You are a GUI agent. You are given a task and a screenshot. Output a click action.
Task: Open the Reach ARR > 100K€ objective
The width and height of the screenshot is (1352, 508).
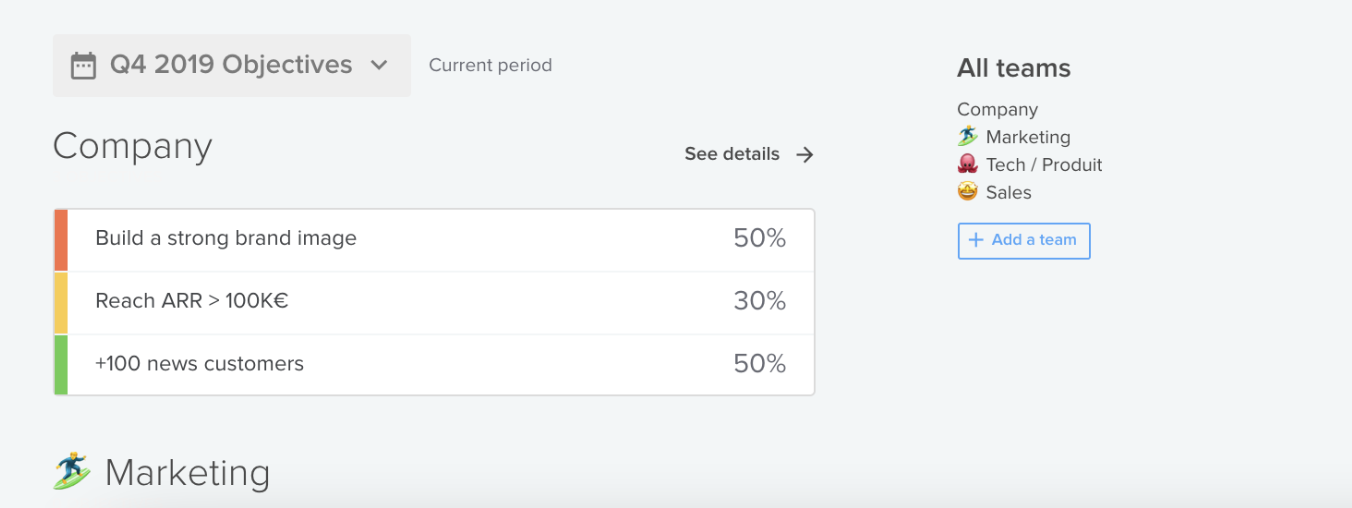coord(434,302)
